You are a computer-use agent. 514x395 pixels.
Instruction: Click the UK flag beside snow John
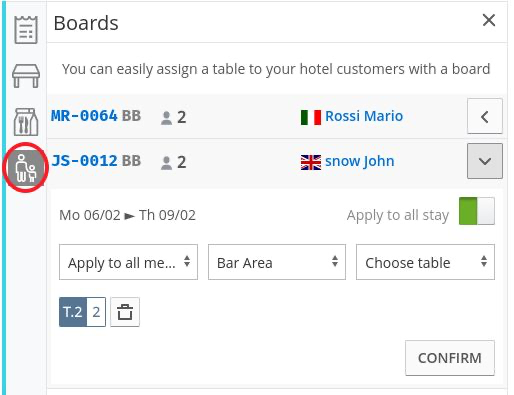[x=311, y=162]
